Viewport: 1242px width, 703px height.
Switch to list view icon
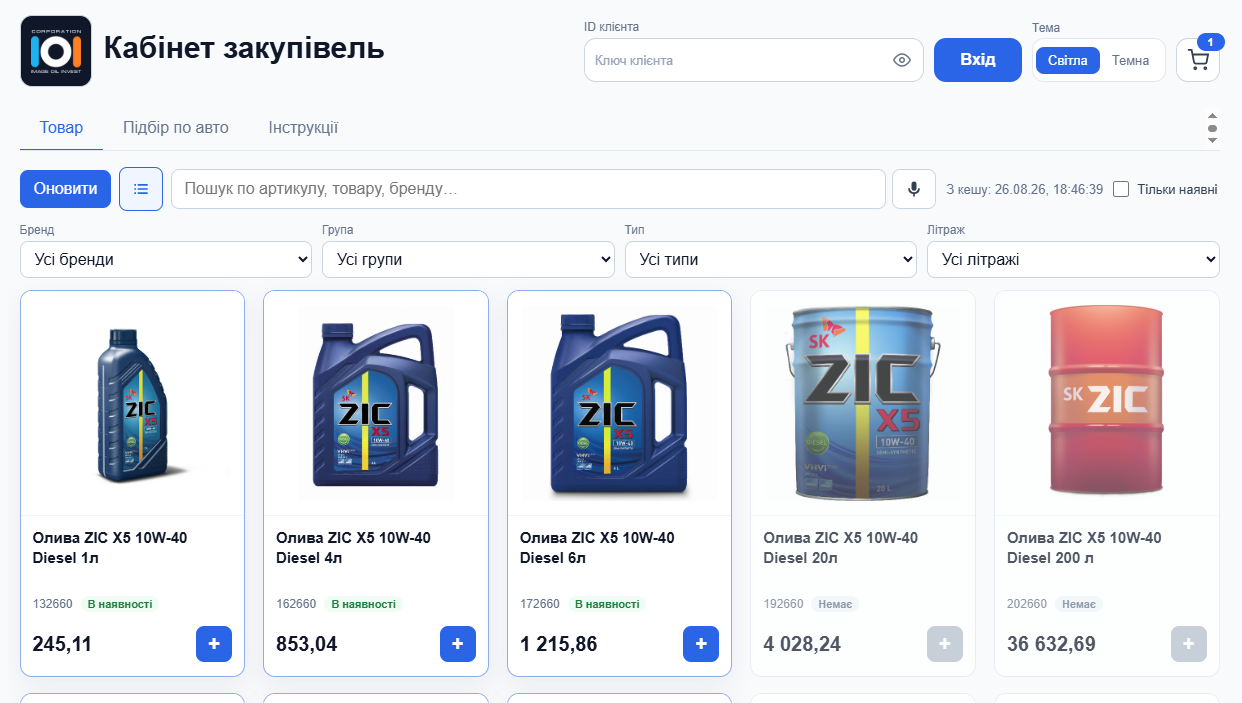click(141, 189)
